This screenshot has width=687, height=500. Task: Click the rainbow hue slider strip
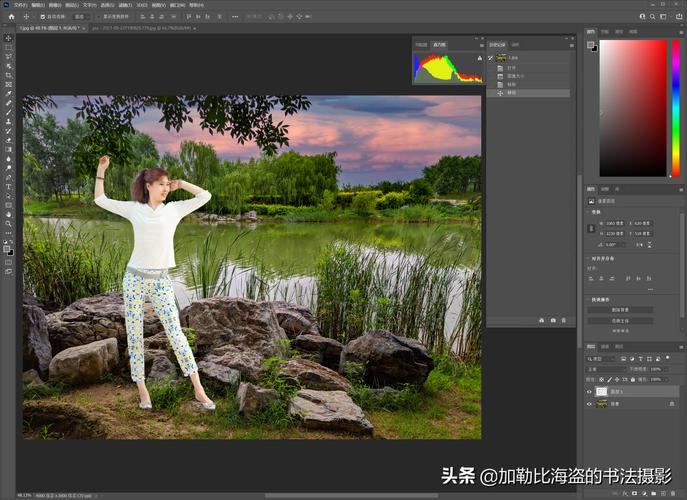tap(676, 108)
